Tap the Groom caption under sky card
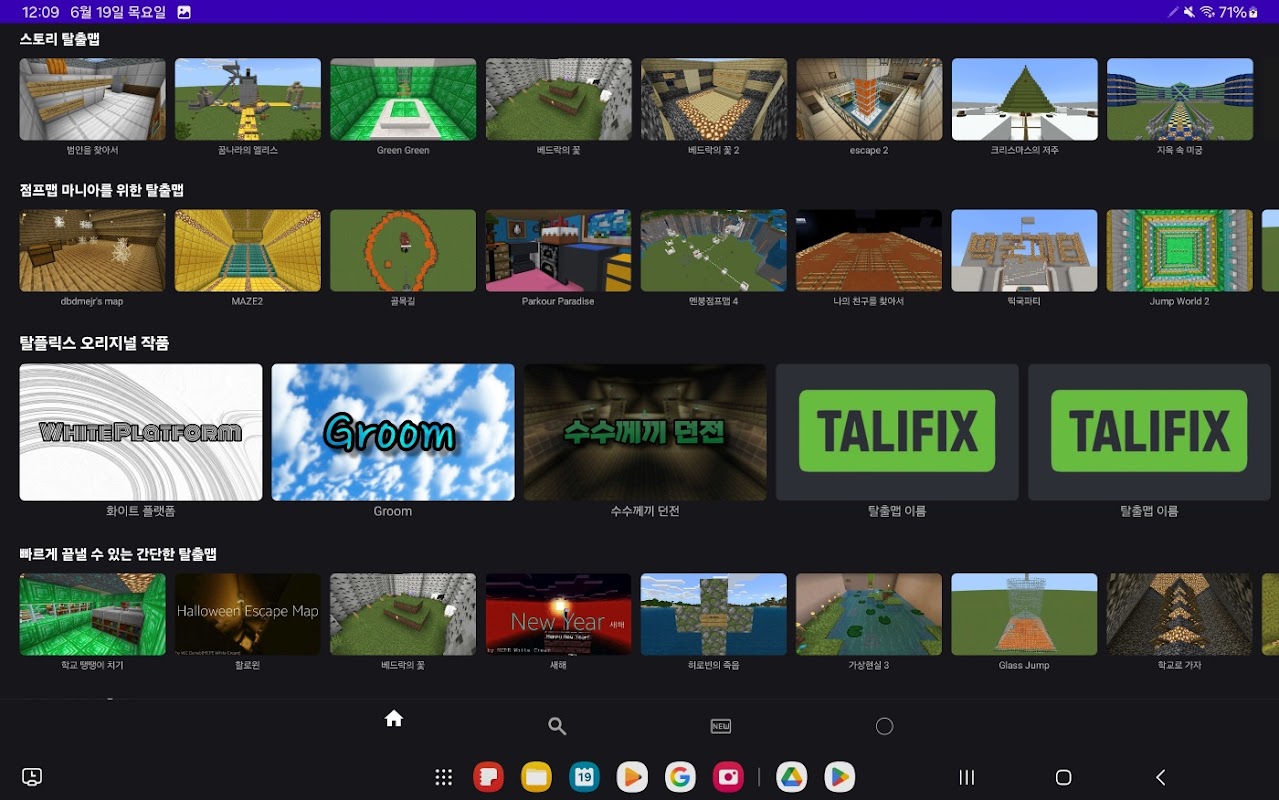 [393, 511]
